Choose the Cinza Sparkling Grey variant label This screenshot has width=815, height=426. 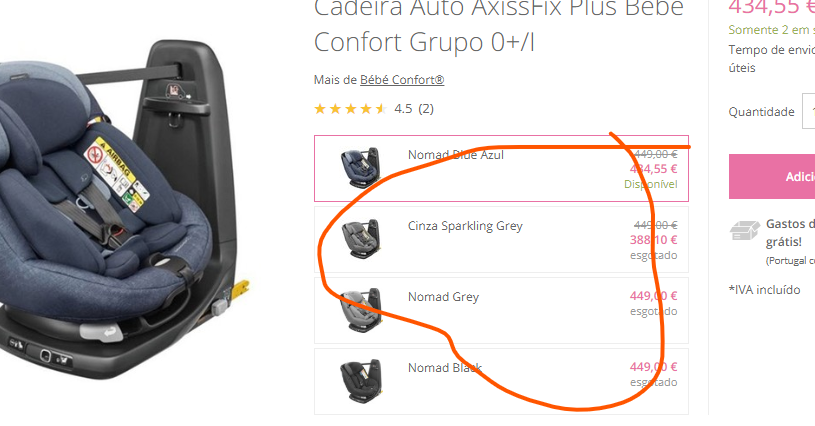pyautogui.click(x=465, y=226)
